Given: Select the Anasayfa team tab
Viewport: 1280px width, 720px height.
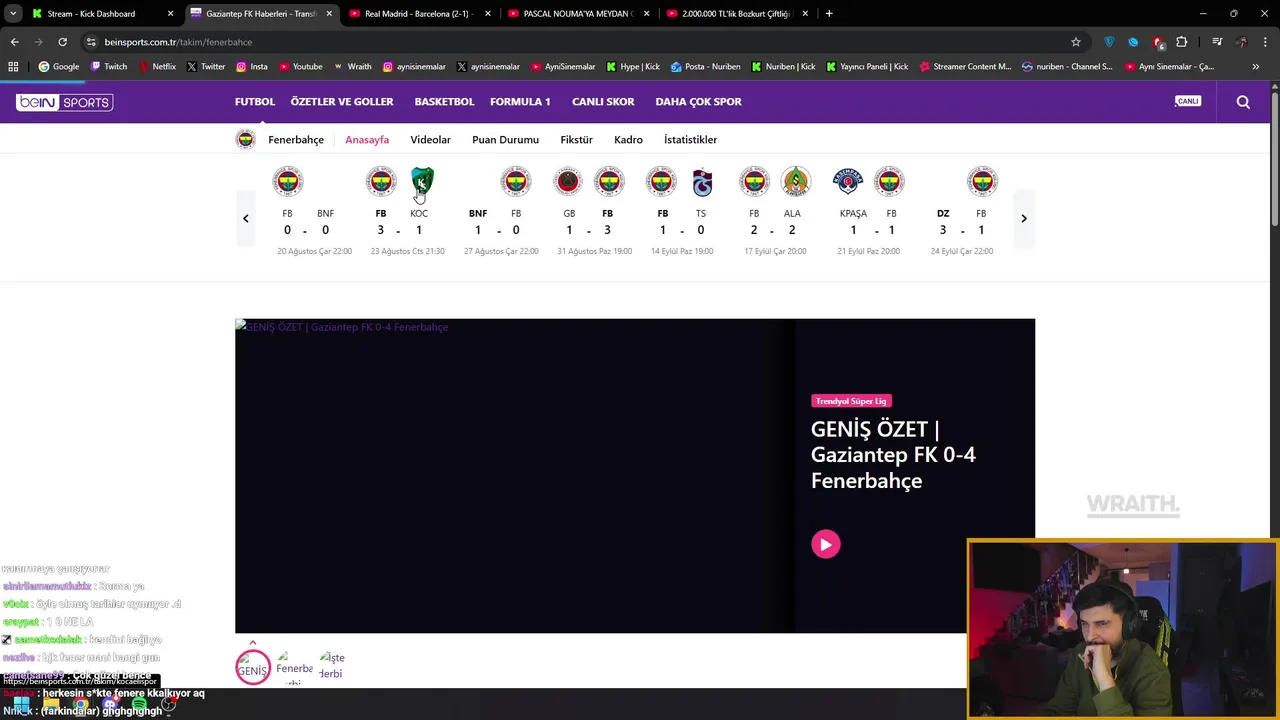Looking at the screenshot, I should pos(367,140).
